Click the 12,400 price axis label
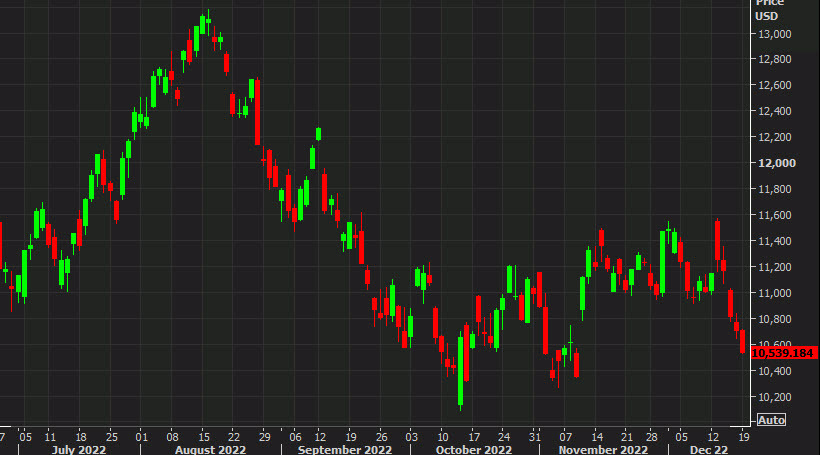Image resolution: width=820 pixels, height=455 pixels. [x=775, y=111]
